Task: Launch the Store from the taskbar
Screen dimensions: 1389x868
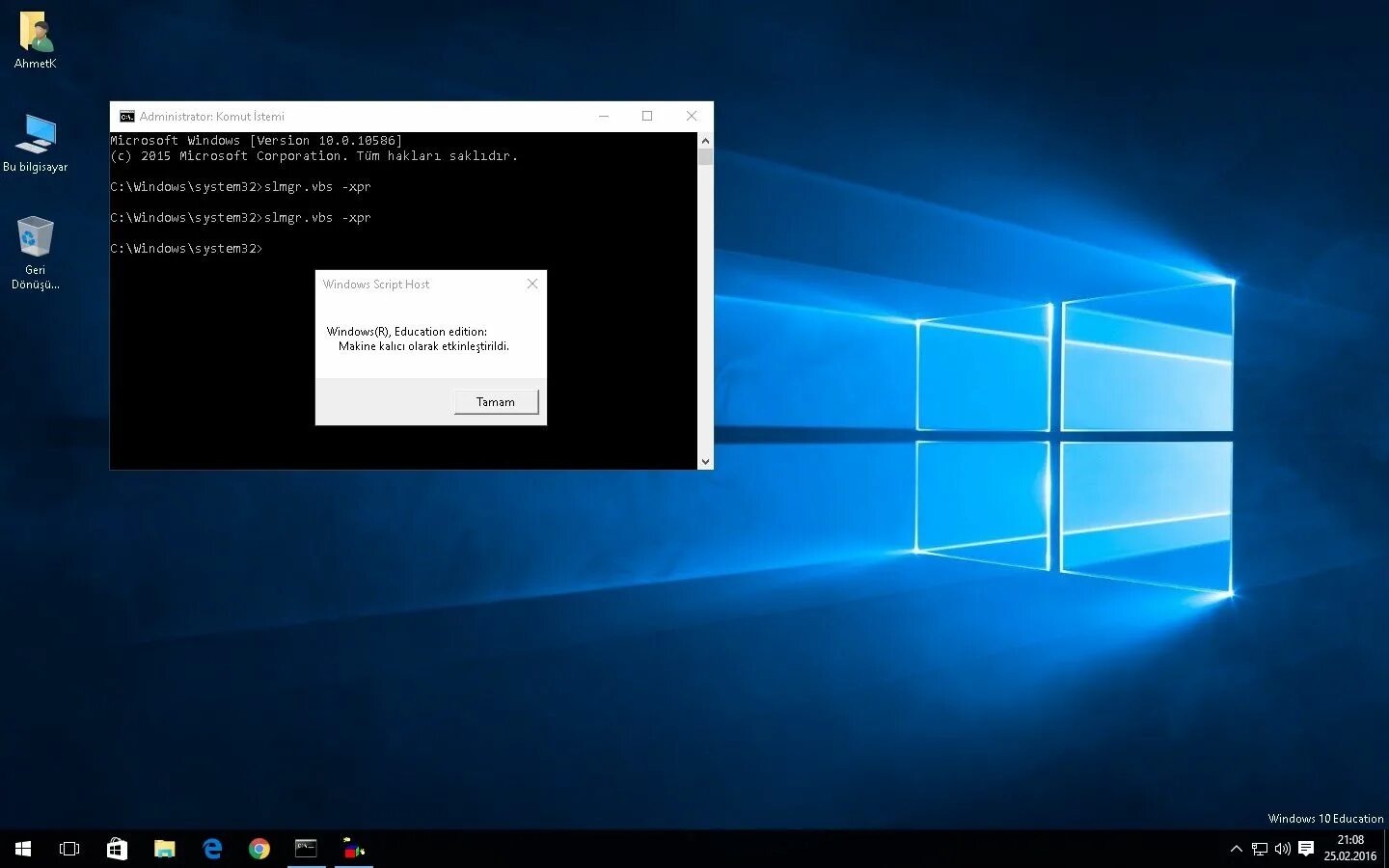Action: (x=117, y=849)
